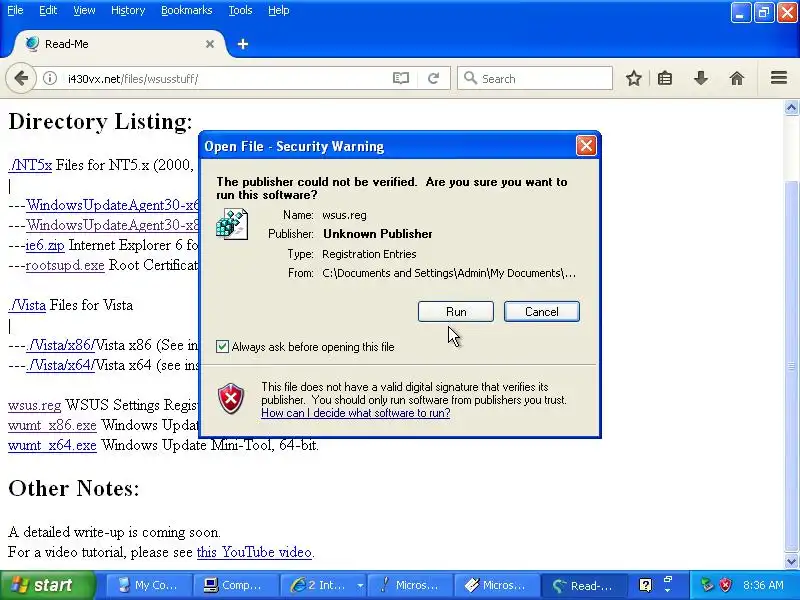Image resolution: width=800 pixels, height=600 pixels.
Task: Download ie6.zip link
Action: 45,245
